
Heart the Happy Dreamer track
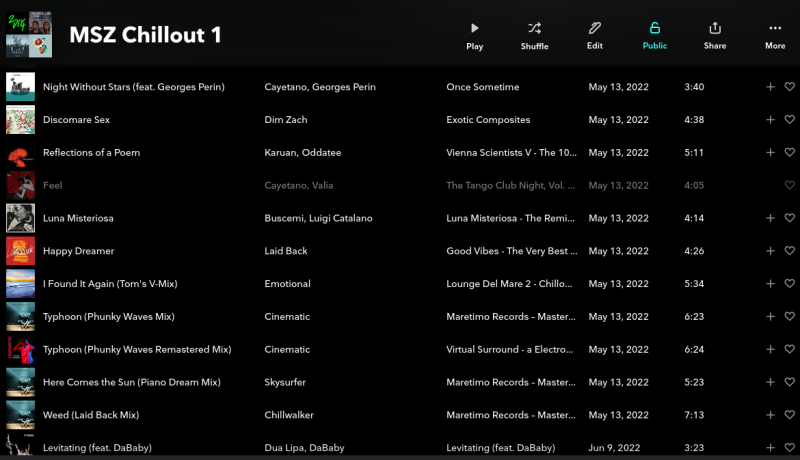[789, 251]
